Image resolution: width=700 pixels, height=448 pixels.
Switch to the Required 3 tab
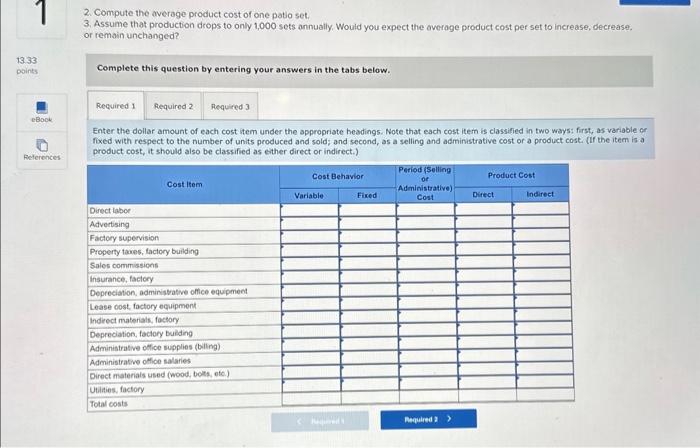[x=230, y=107]
